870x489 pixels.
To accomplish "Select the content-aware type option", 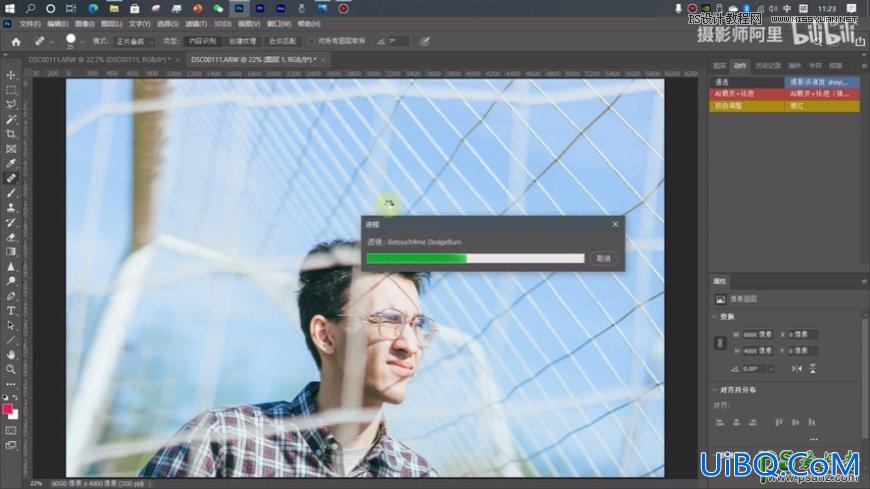I will click(203, 41).
